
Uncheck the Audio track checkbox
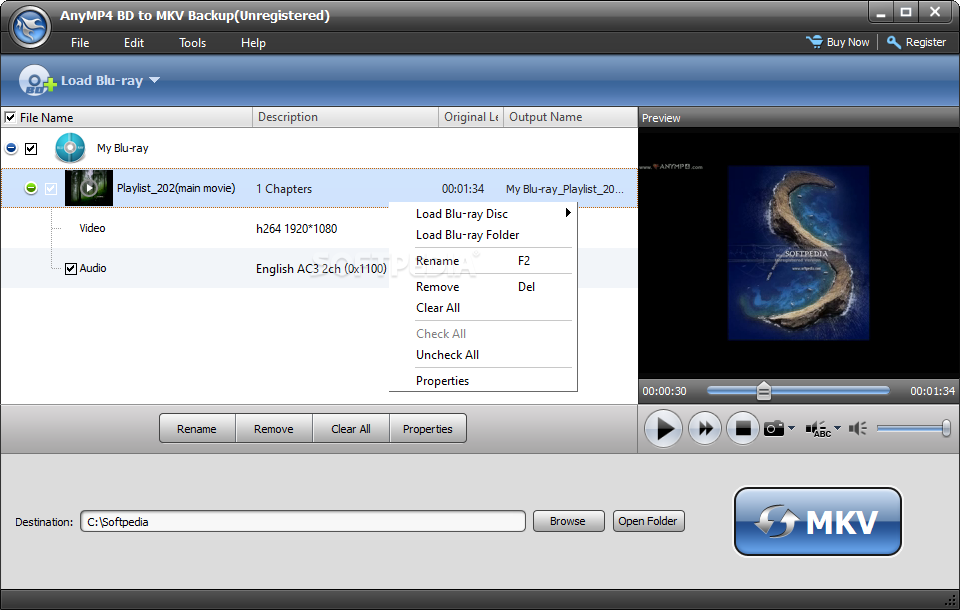tap(70, 268)
